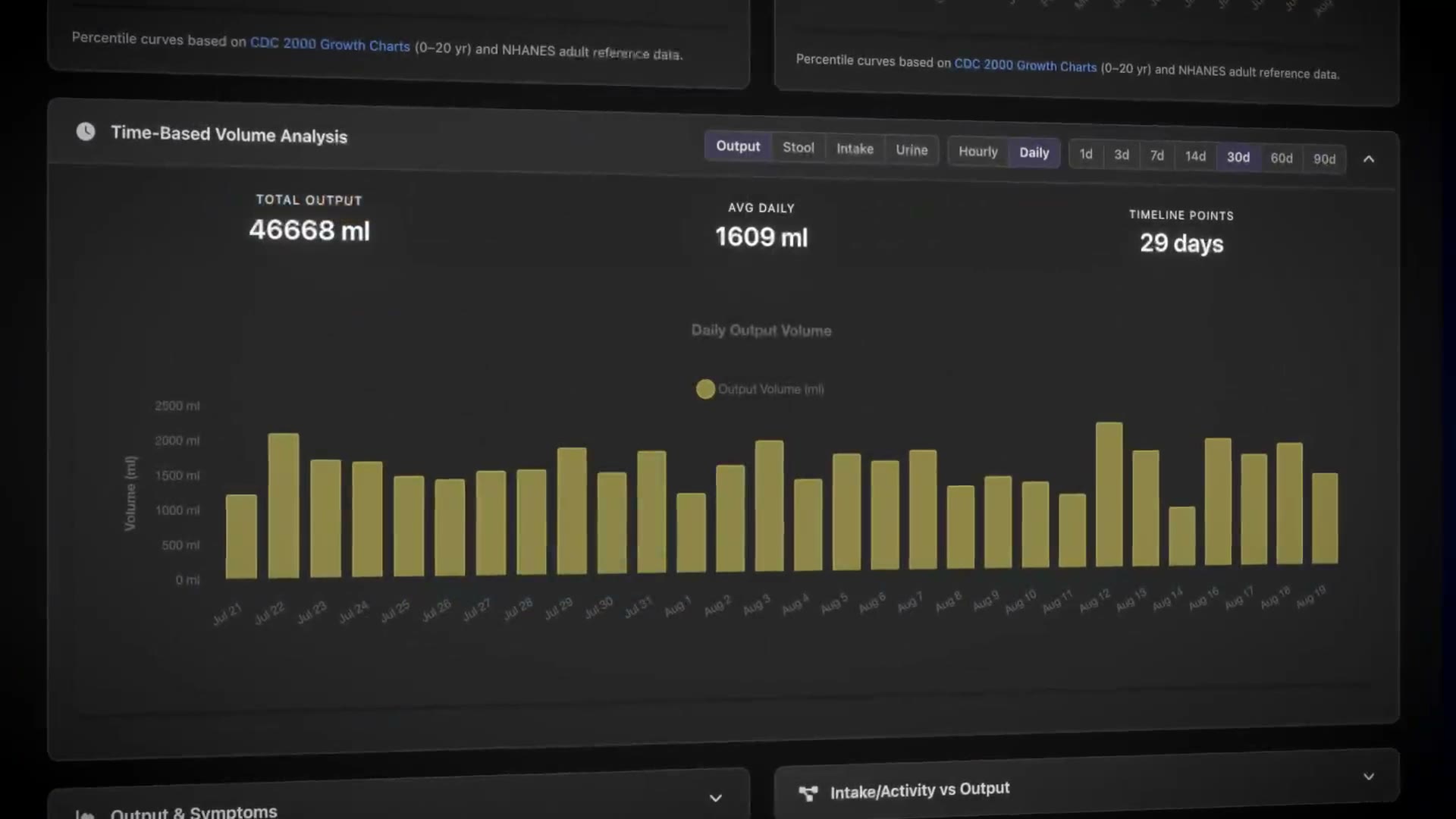Select the 1d time range
This screenshot has width=1456, height=819.
pos(1086,154)
